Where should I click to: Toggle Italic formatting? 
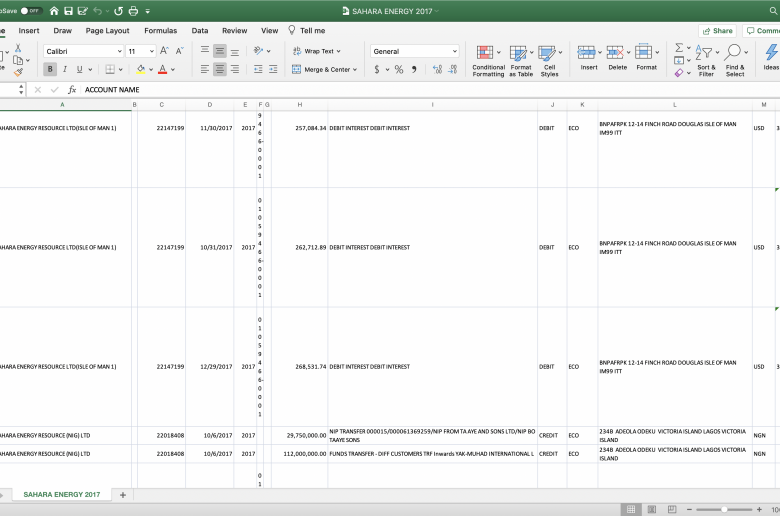pyautogui.click(x=65, y=69)
